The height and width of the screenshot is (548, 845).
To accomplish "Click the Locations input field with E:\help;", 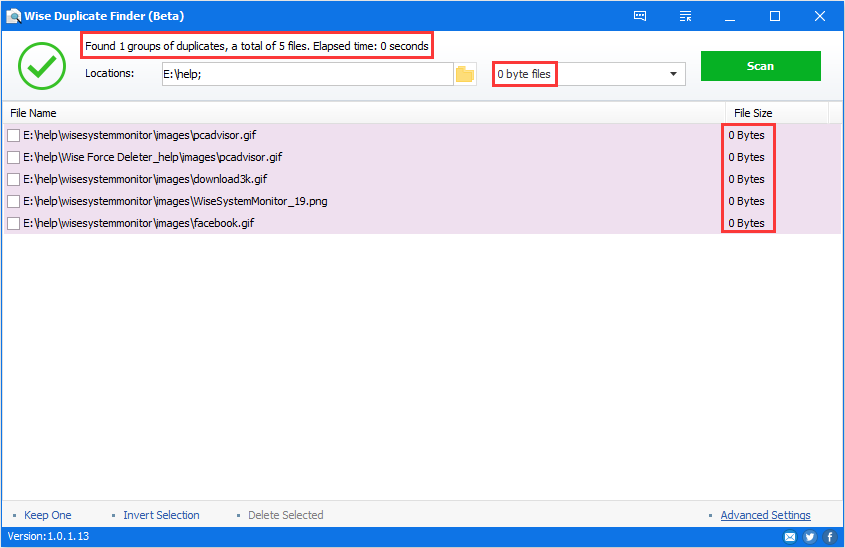I will click(307, 74).
